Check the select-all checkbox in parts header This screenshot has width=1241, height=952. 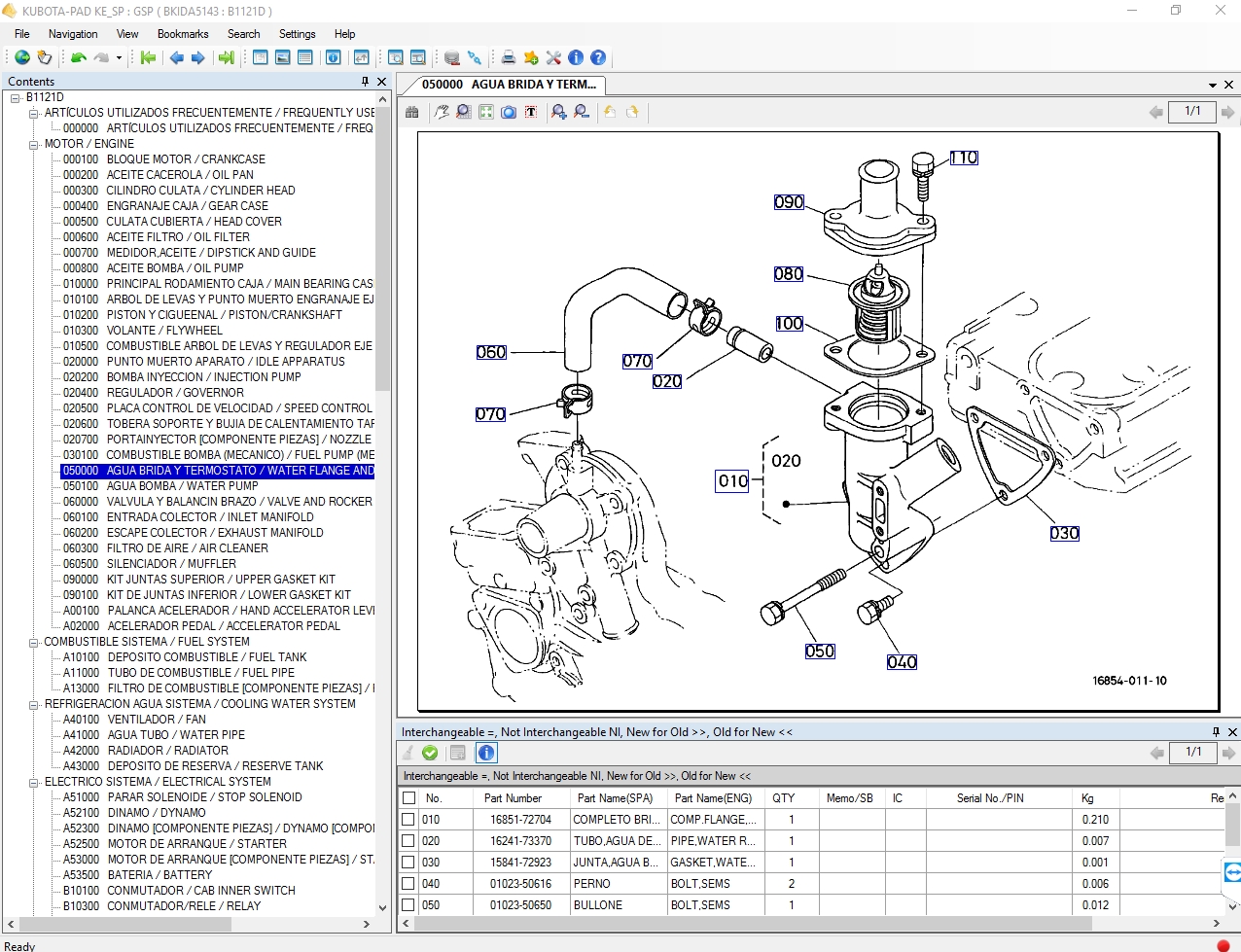408,797
